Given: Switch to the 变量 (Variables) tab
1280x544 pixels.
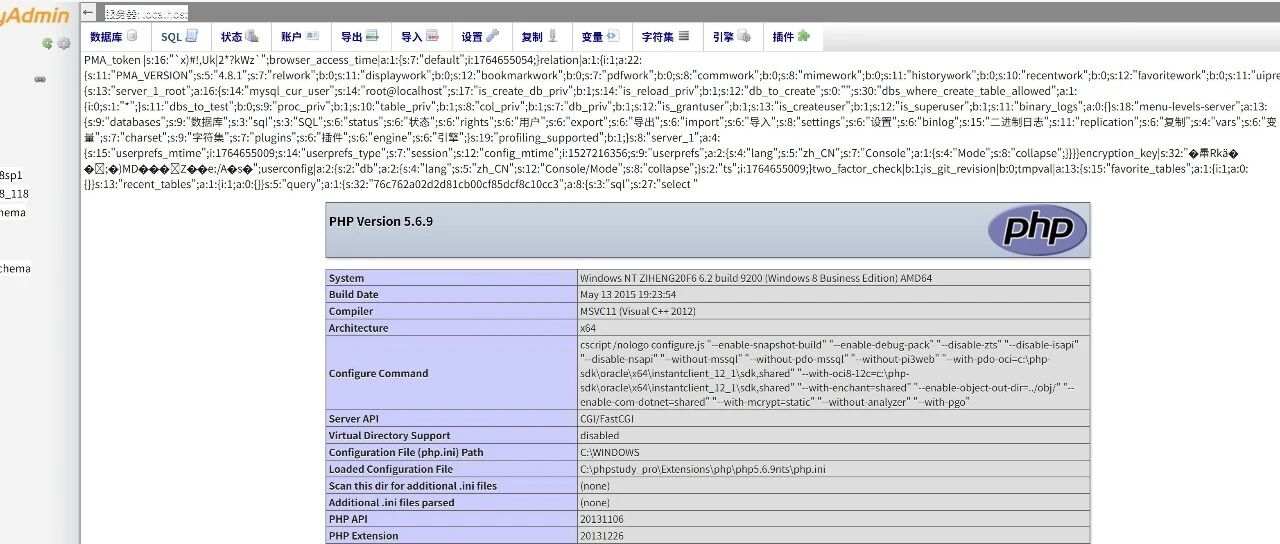Looking at the screenshot, I should point(600,37).
